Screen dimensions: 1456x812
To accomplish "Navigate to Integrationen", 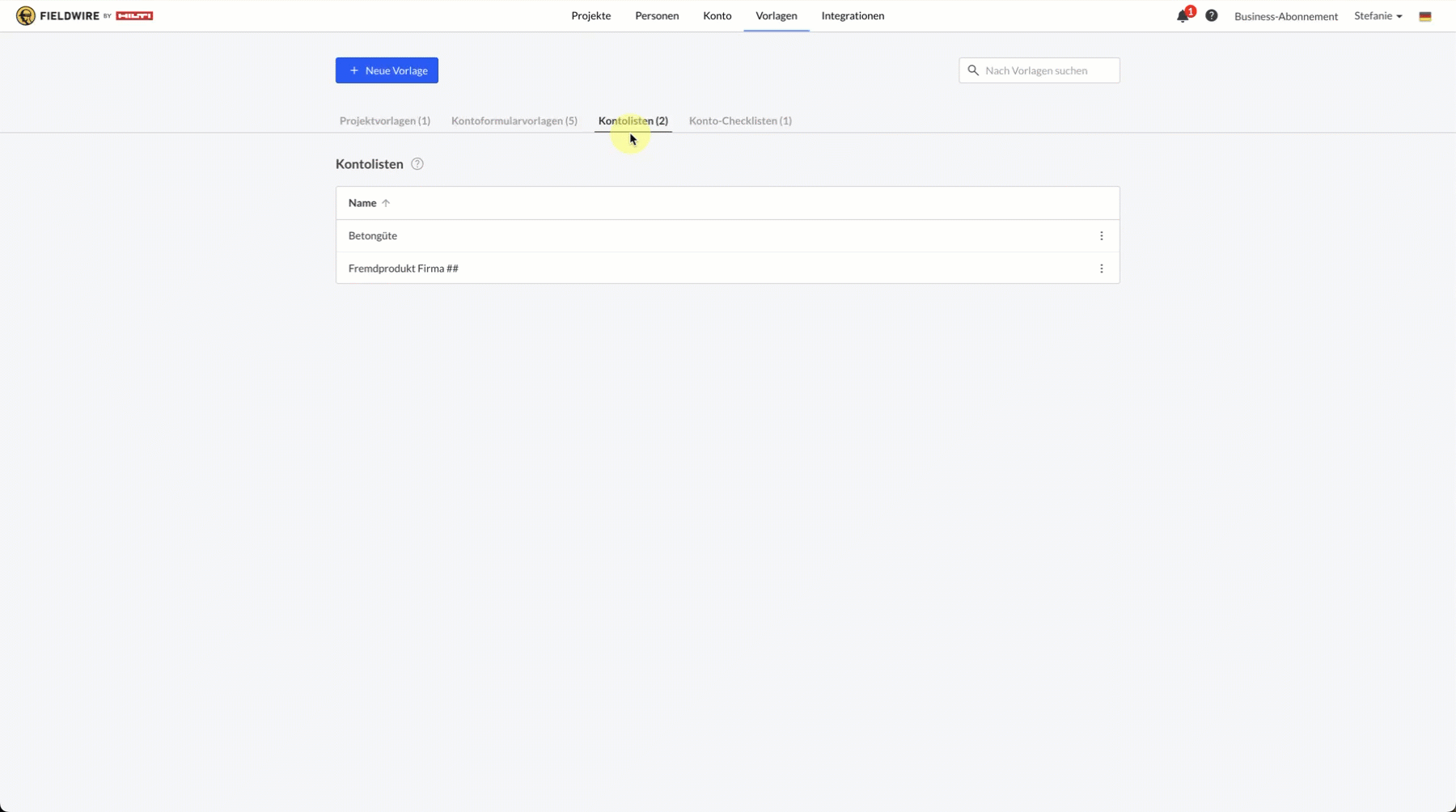I will click(x=853, y=16).
